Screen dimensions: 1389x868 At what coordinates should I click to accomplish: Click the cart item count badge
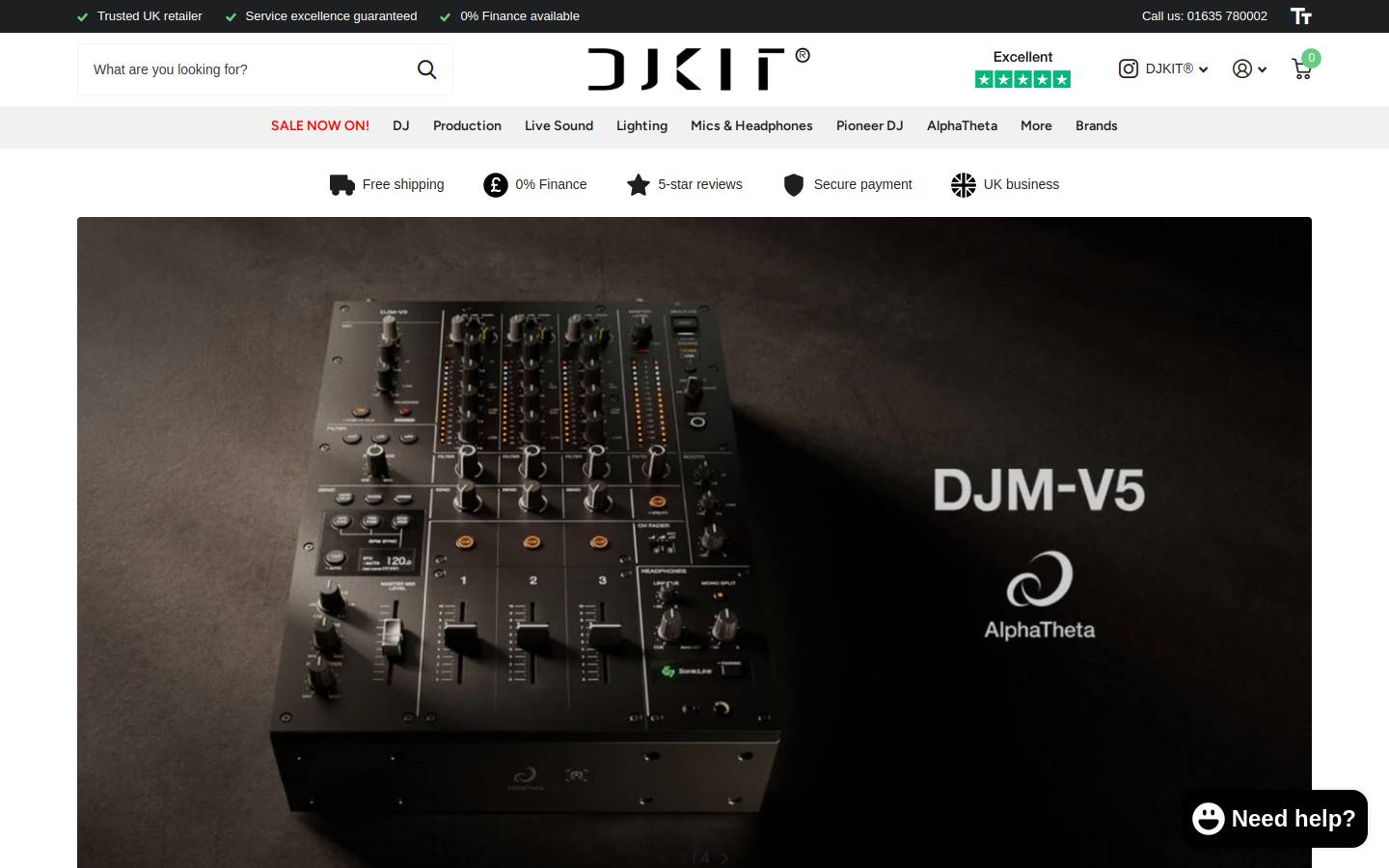[1311, 58]
